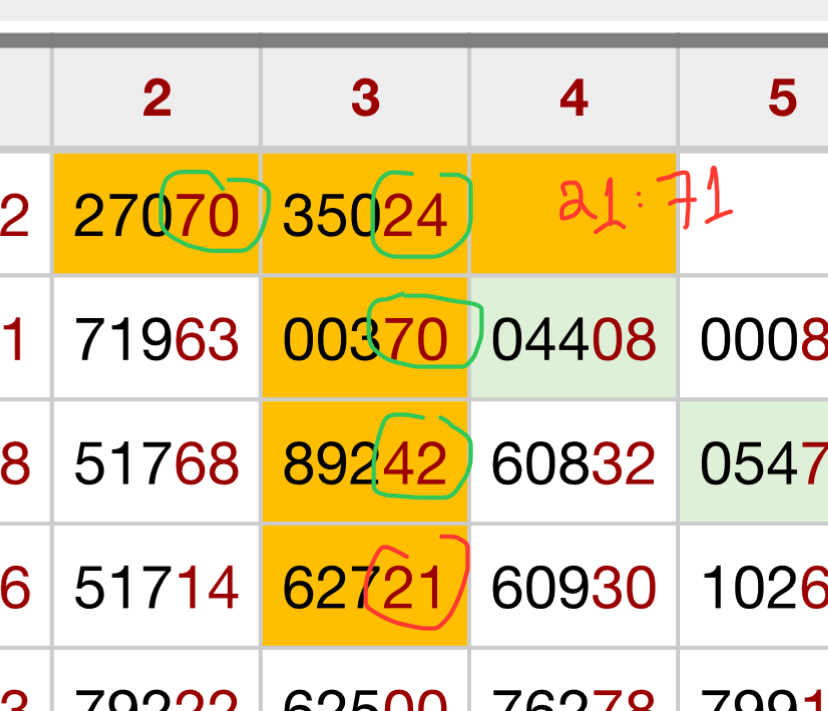
Task: Select the cell starting with 1026
Action: 755,587
